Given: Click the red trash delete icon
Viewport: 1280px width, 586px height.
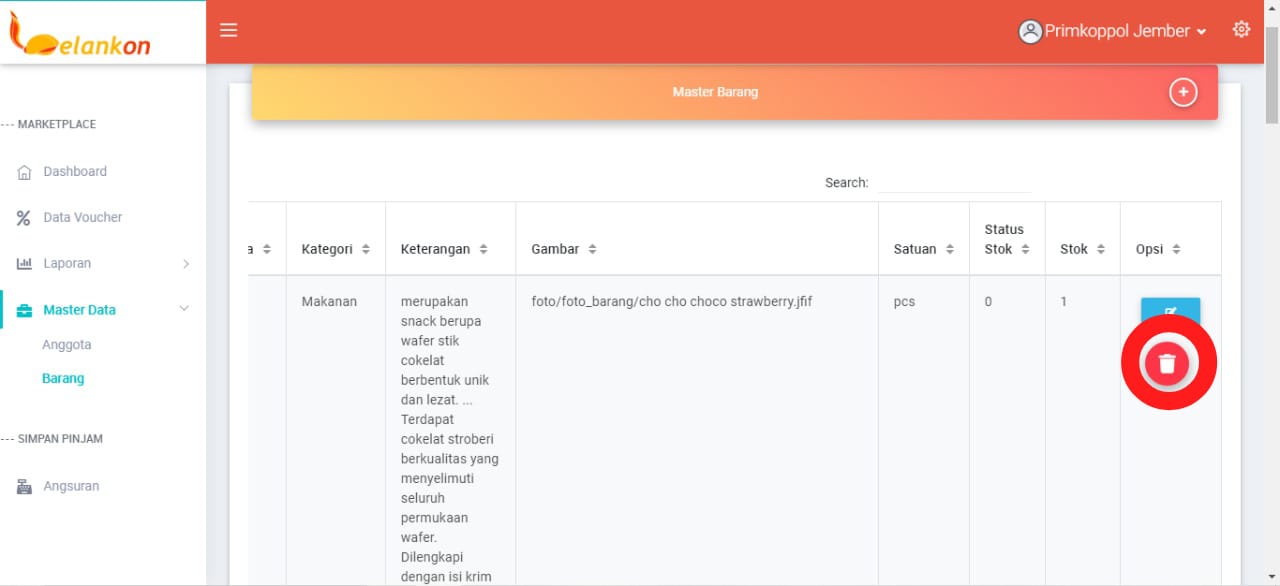Looking at the screenshot, I should 1167,363.
